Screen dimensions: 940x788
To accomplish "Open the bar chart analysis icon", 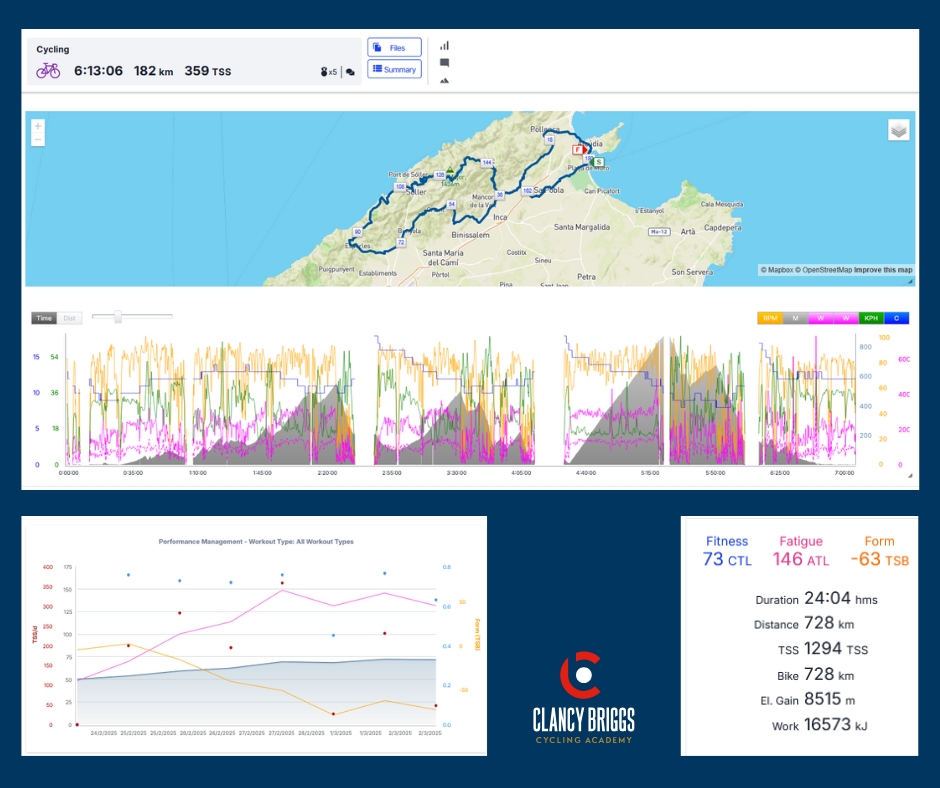I will (444, 45).
